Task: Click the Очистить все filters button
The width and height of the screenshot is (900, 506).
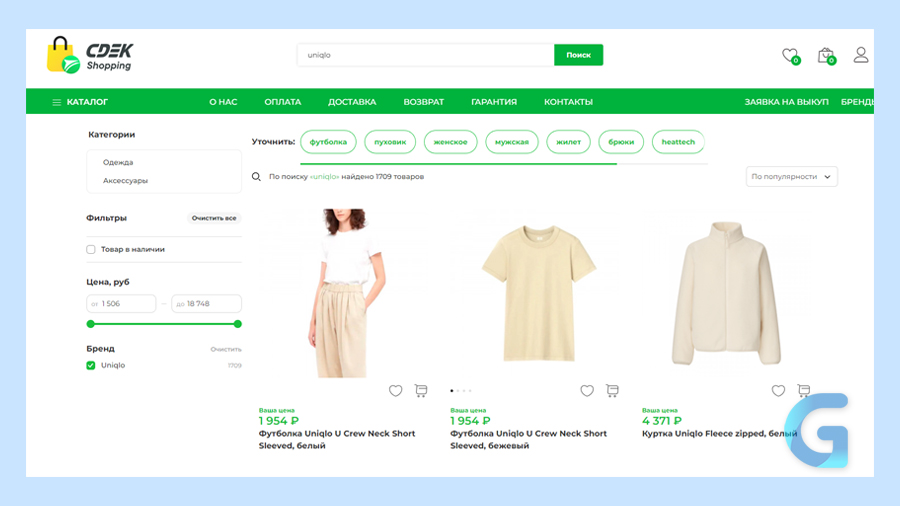Action: click(214, 218)
